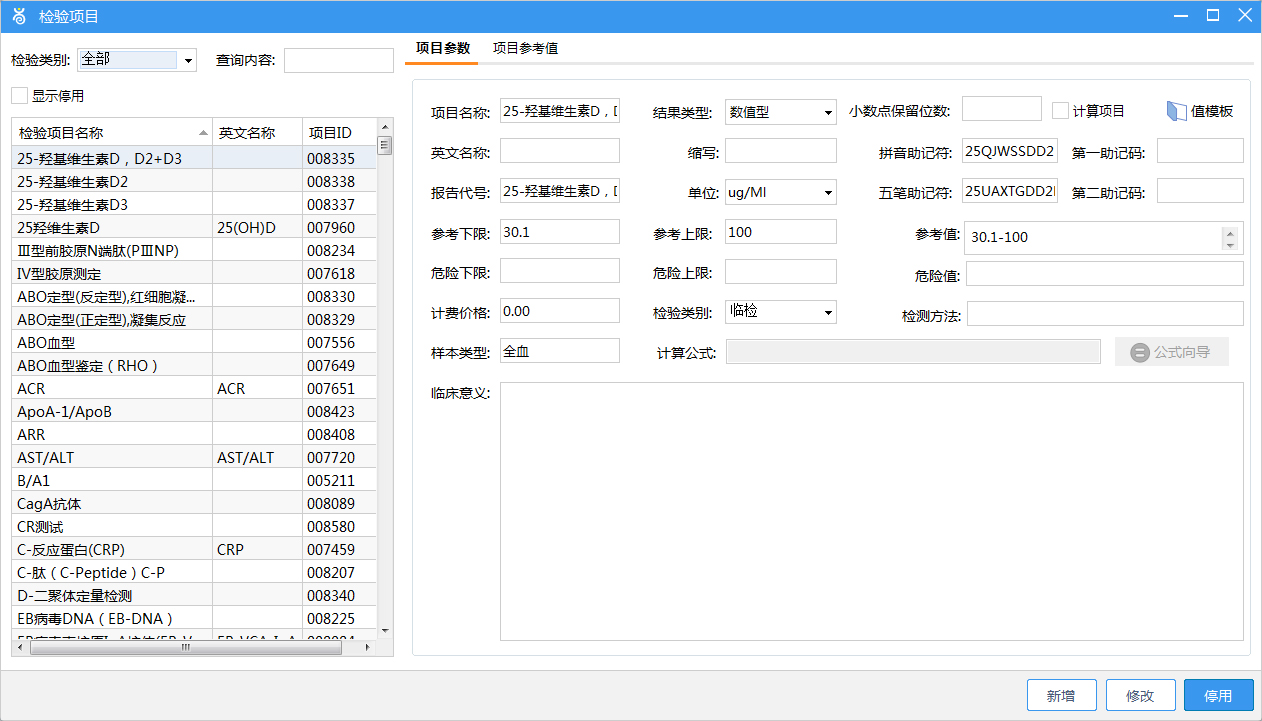Image resolution: width=1262 pixels, height=721 pixels.
Task: Focus the 查询内容 search field
Action: tap(339, 61)
